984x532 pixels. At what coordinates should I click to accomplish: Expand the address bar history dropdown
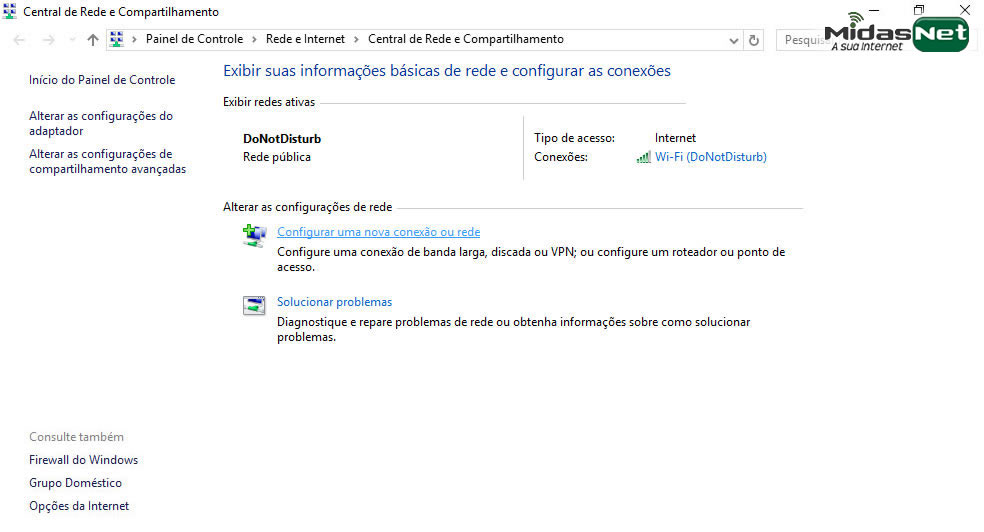click(733, 40)
